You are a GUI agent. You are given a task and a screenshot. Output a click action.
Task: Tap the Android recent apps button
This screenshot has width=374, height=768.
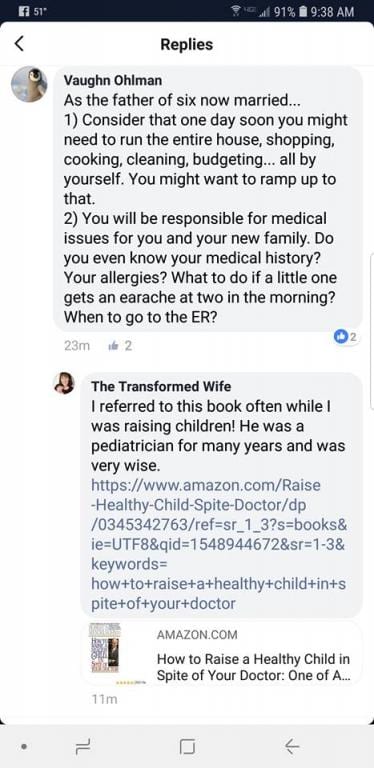coord(82,746)
